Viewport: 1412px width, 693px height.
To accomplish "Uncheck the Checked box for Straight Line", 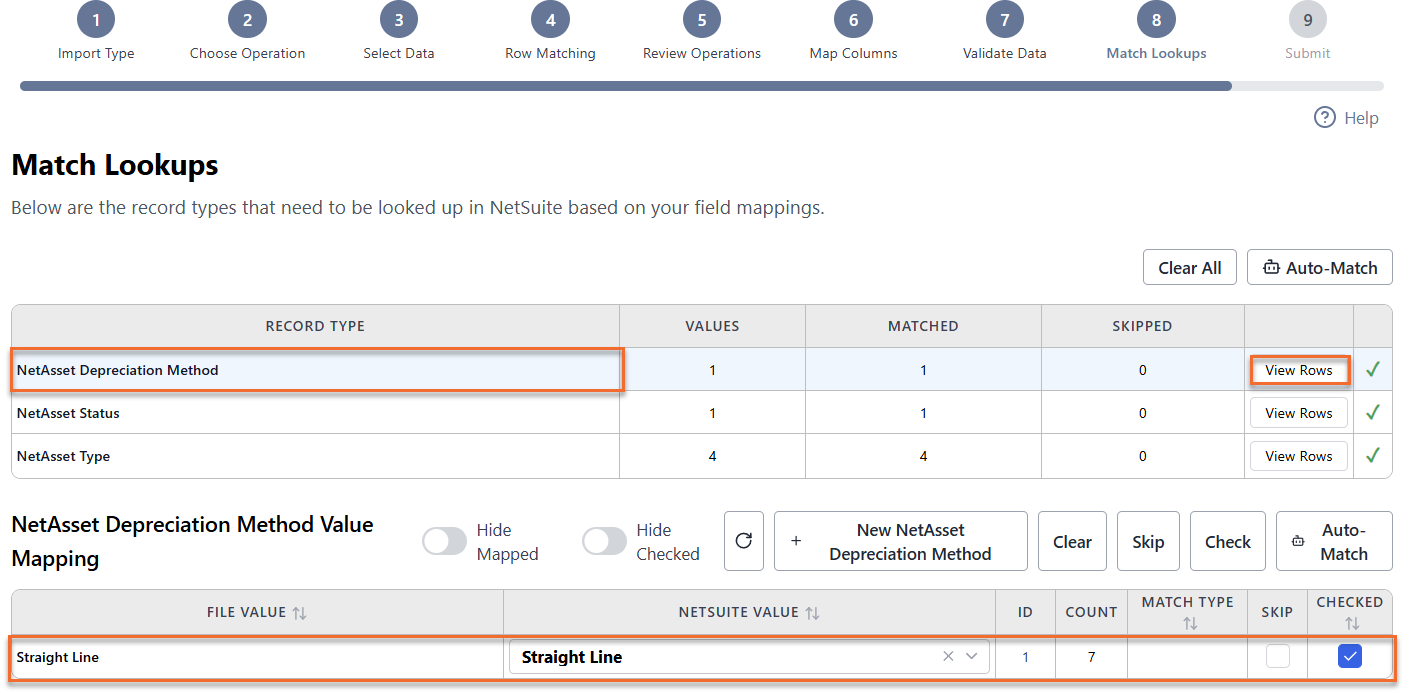I will (x=1350, y=656).
